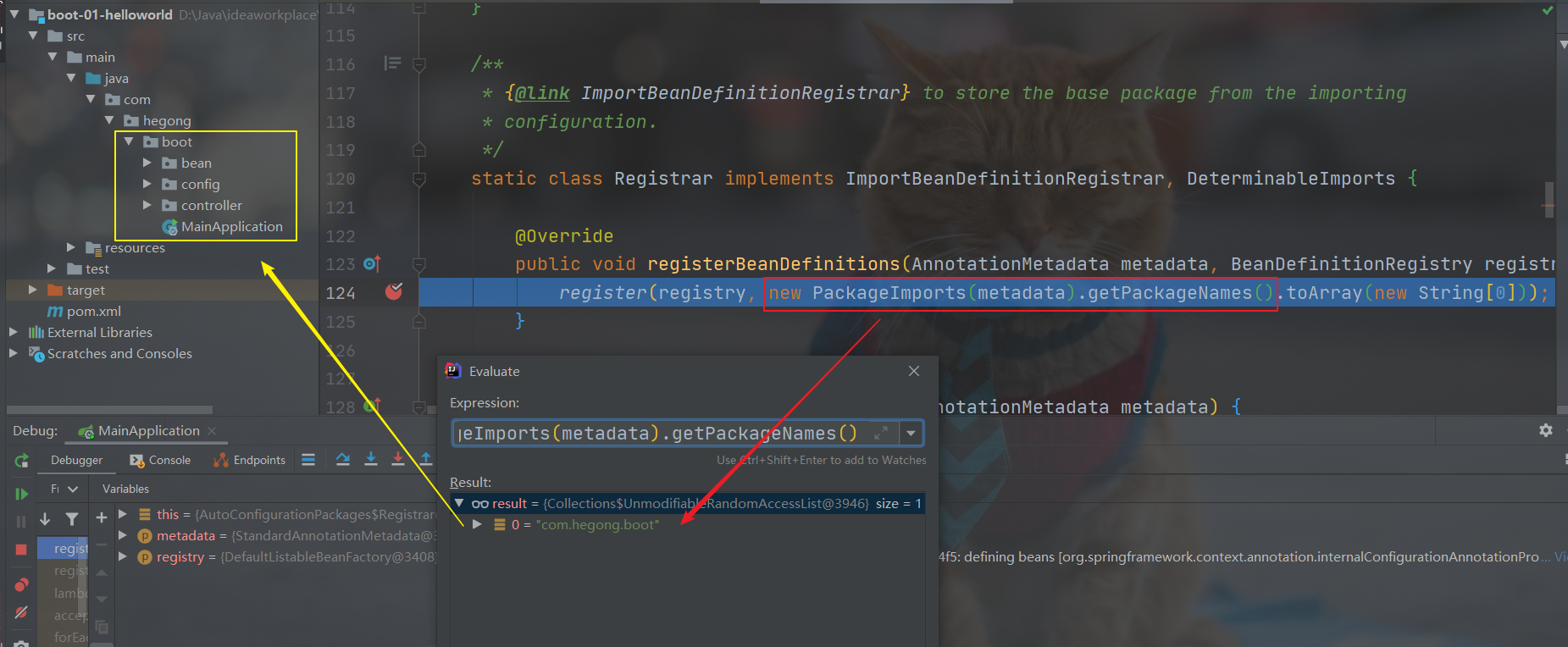Stop the debug session with red square

coord(22,550)
